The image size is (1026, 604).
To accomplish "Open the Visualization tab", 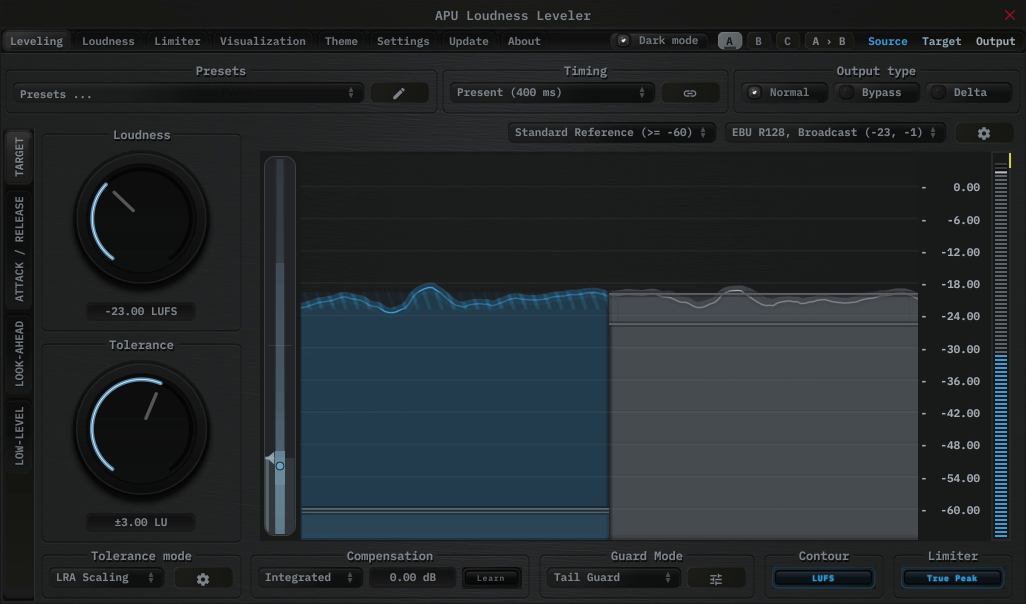I will 262,41.
